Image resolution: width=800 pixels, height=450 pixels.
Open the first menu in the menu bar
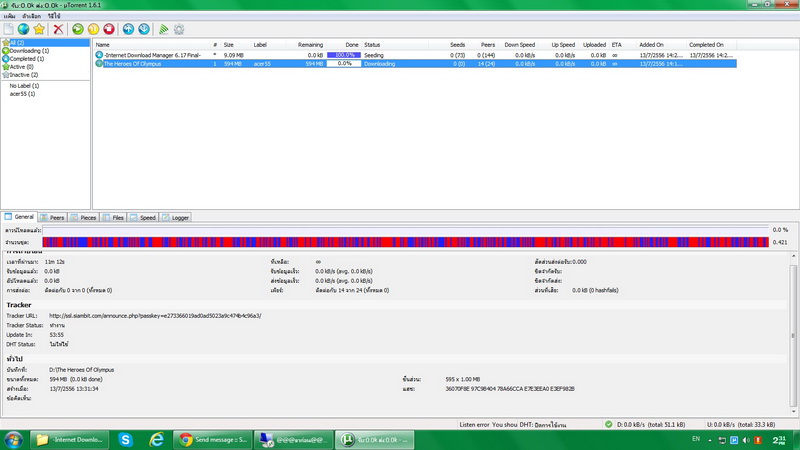9,16
